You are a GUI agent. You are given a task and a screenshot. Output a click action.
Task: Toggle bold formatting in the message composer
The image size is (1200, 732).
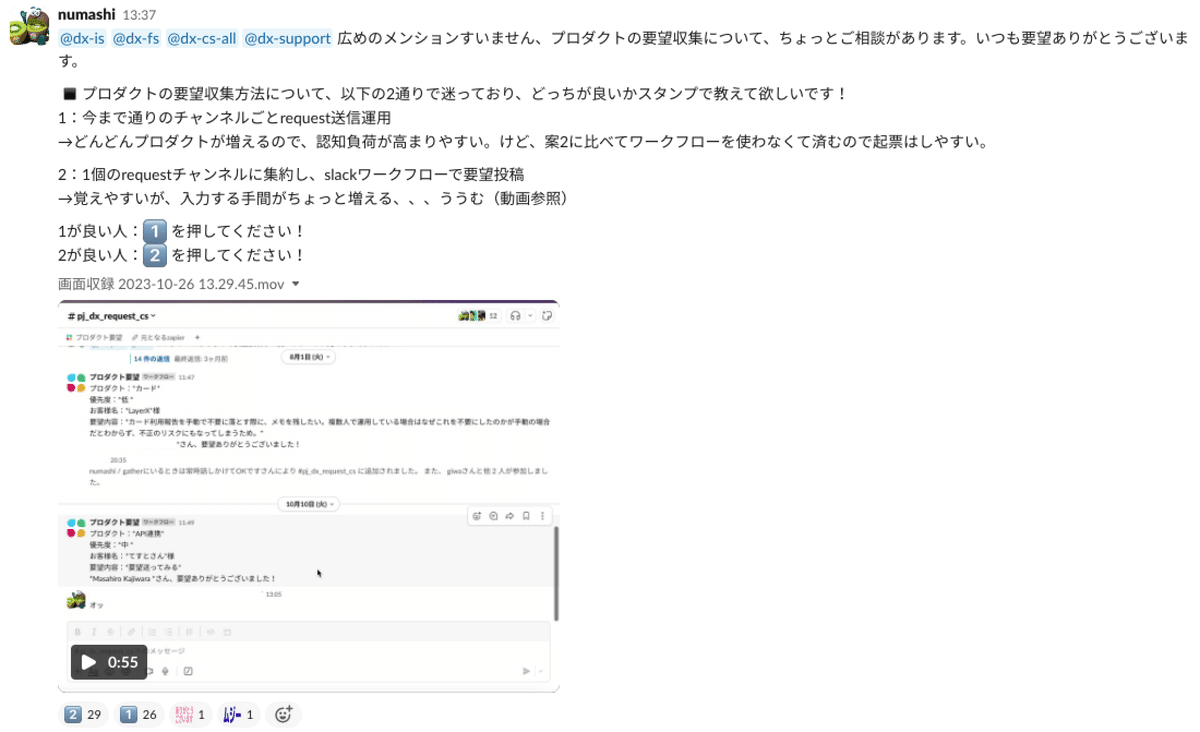77,633
